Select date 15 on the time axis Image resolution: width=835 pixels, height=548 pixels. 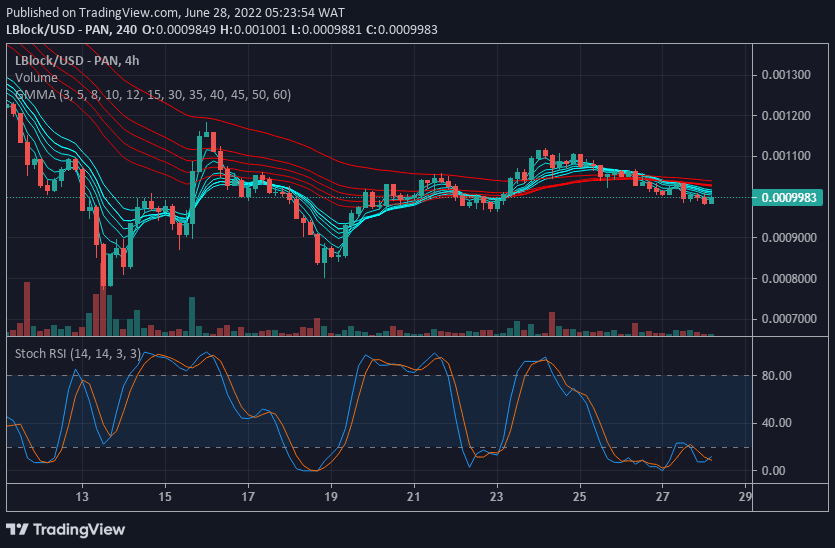coord(165,497)
